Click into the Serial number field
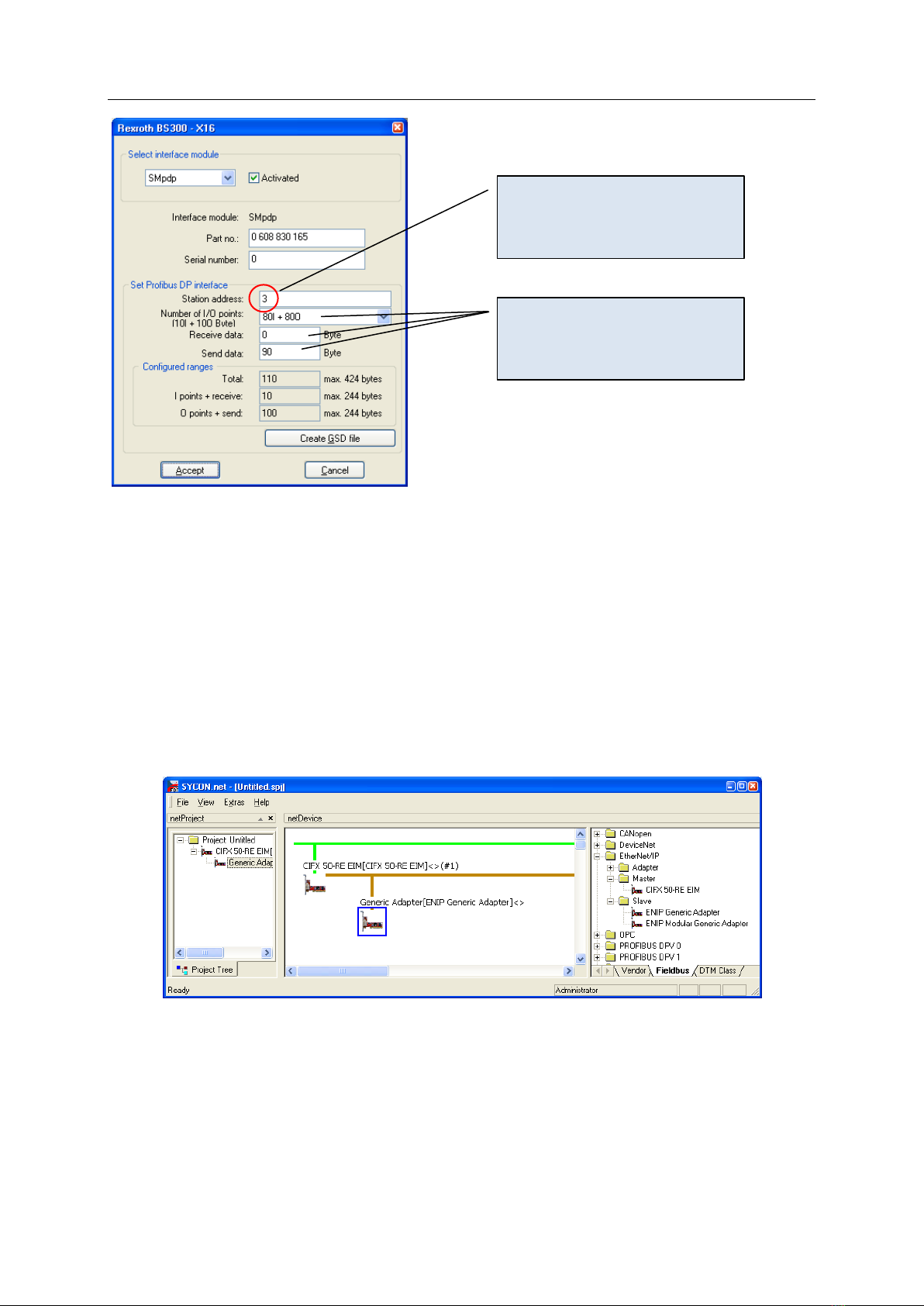This screenshot has width=924, height=1306. click(x=307, y=260)
